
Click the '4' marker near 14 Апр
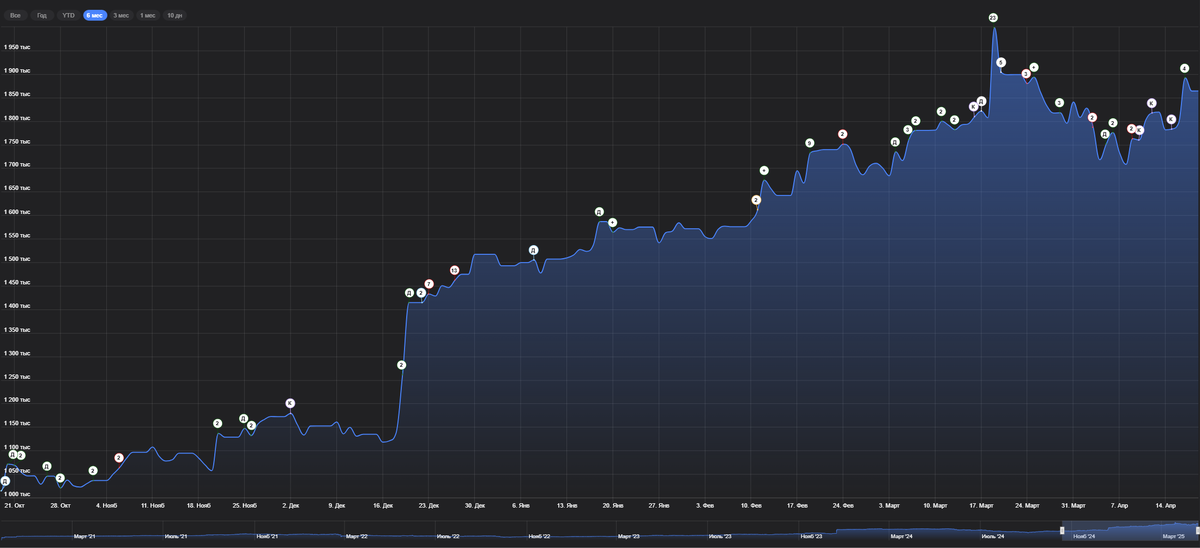(x=1185, y=68)
